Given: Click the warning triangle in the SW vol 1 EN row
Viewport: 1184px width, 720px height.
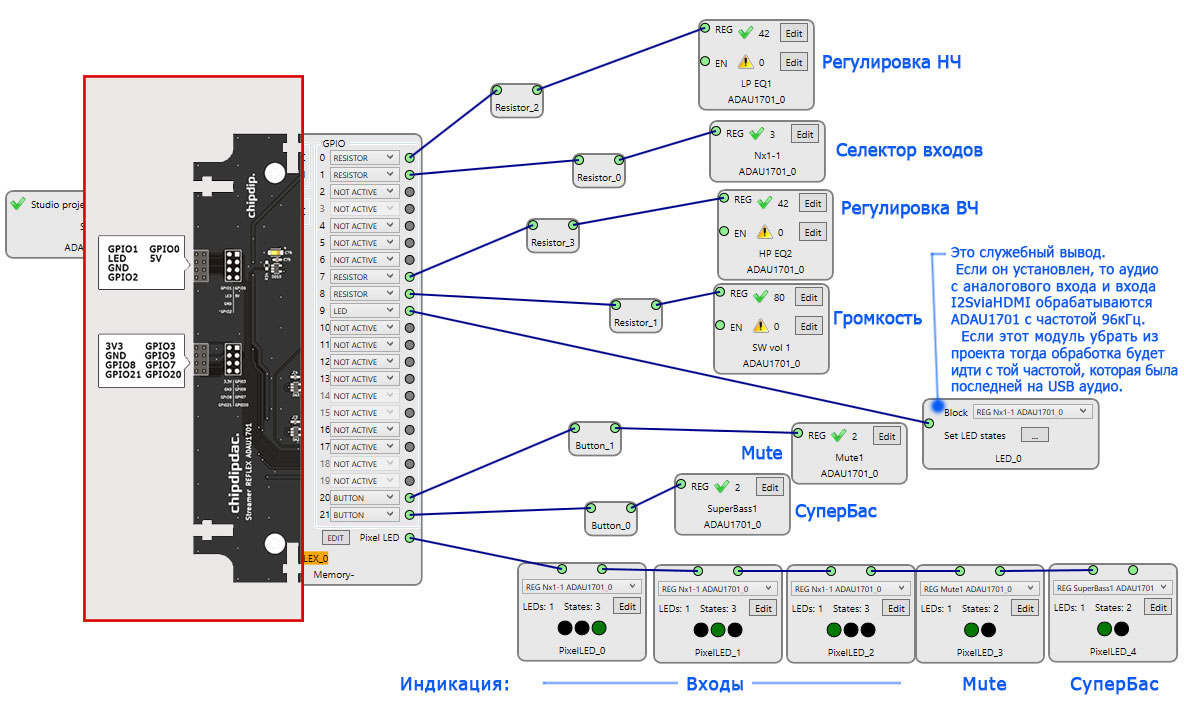Looking at the screenshot, I should pos(762,327).
